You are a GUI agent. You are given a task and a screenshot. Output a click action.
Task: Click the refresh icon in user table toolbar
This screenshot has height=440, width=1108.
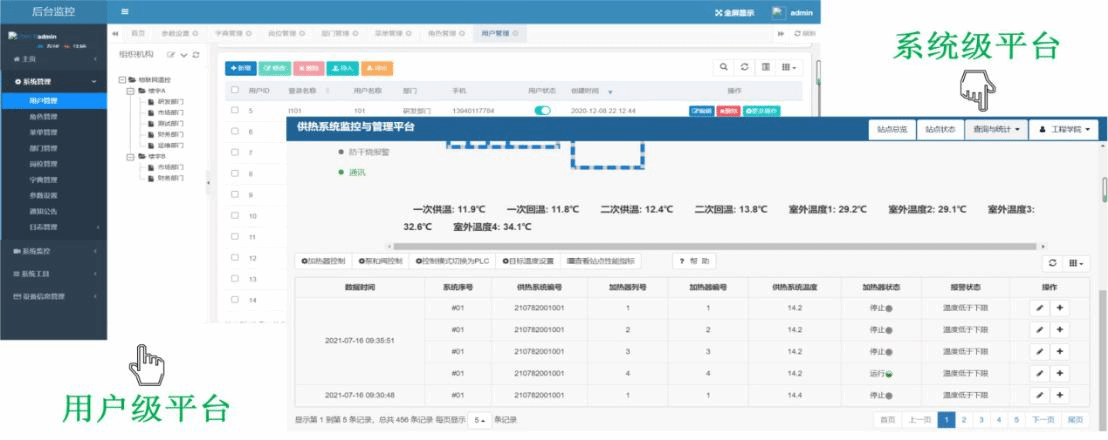coord(744,67)
